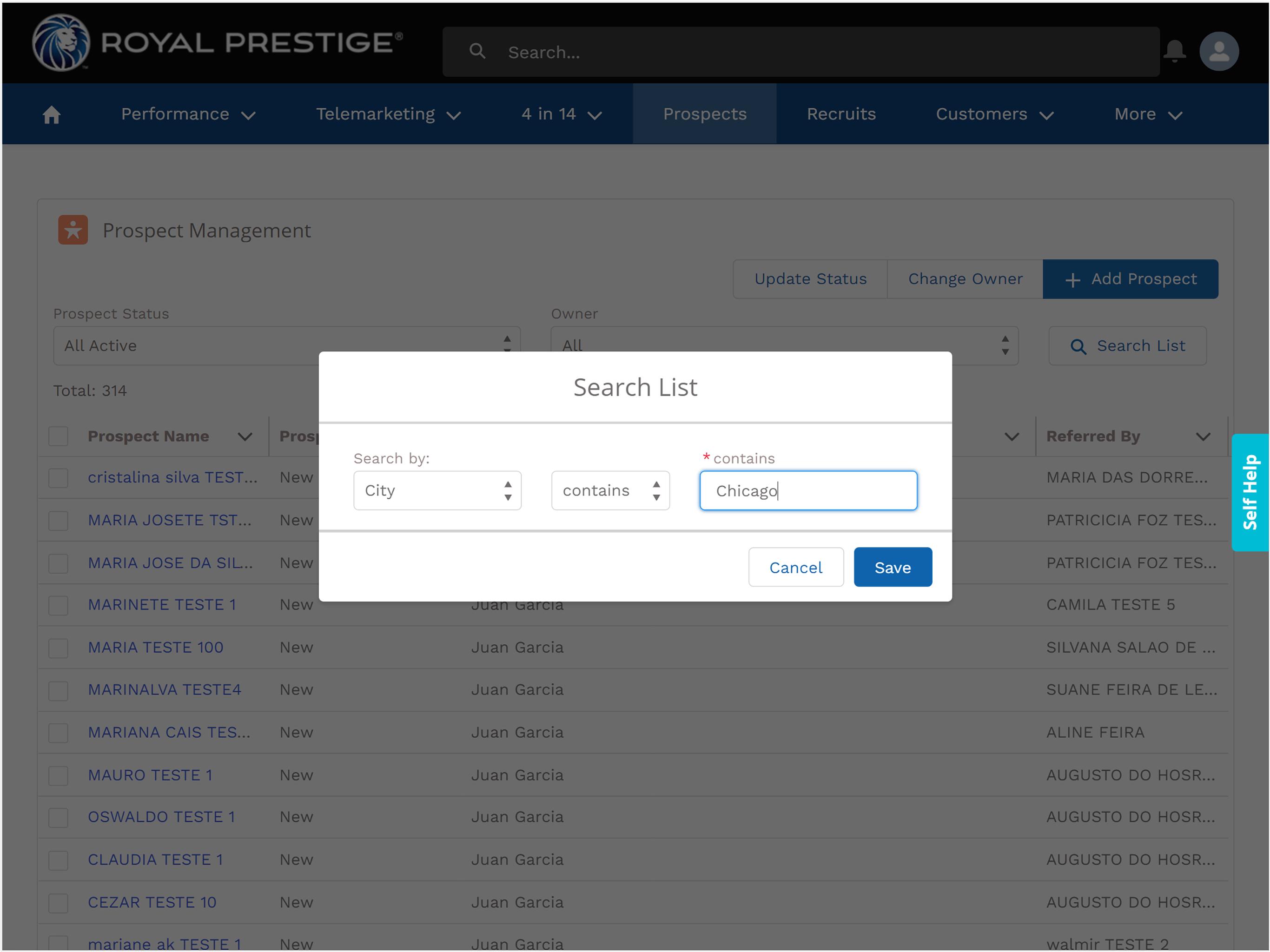Open the Referred By column chevron
Screen dimensions: 1270x952
click(1204, 437)
